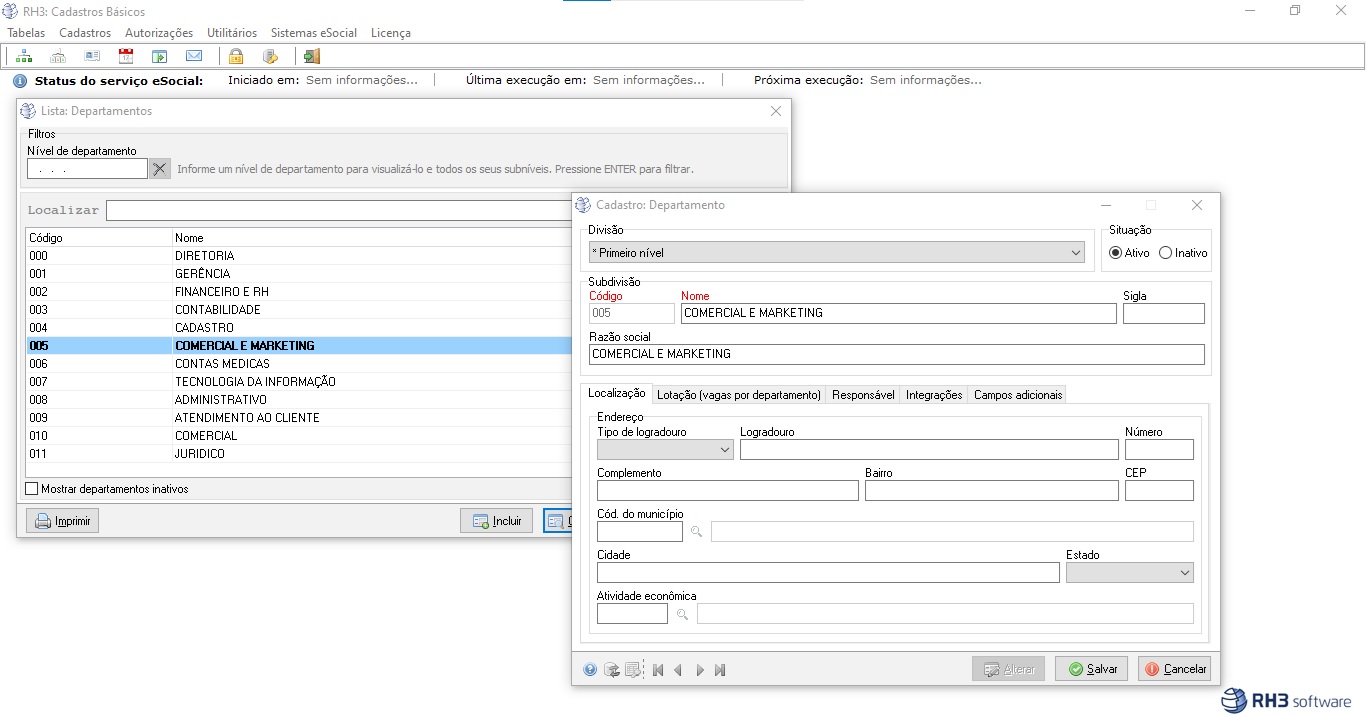The height and width of the screenshot is (718, 1366).
Task: Click the envelope mail toolbar icon
Action: pyautogui.click(x=194, y=56)
